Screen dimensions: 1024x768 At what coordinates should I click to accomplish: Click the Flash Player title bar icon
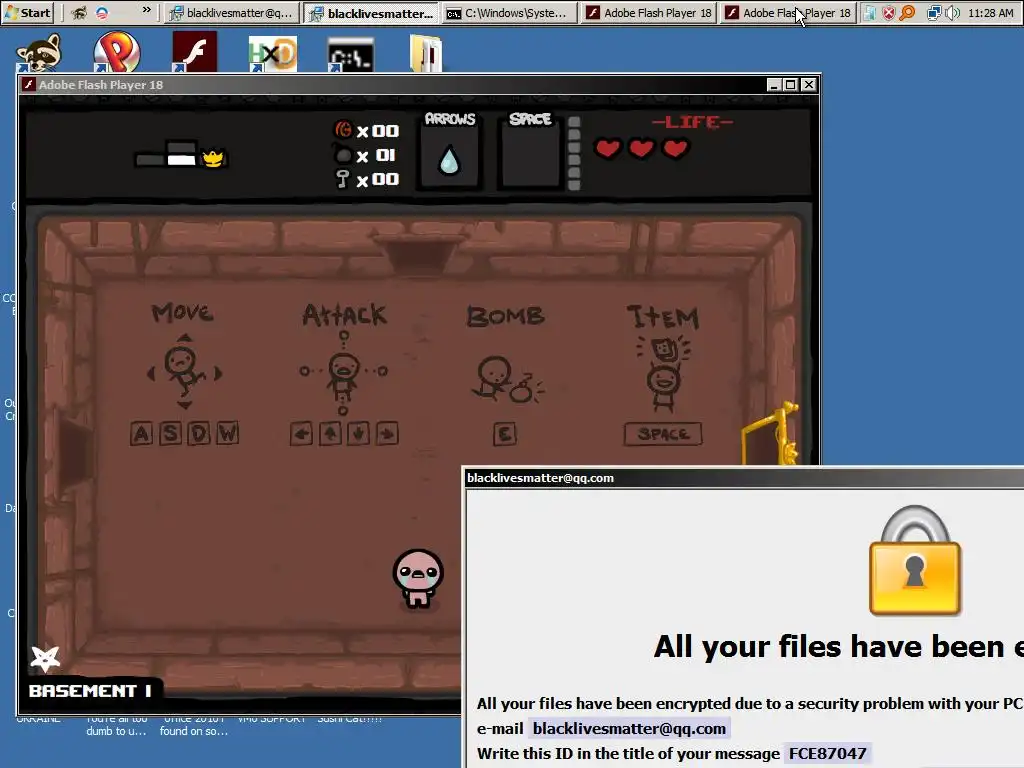tap(29, 84)
